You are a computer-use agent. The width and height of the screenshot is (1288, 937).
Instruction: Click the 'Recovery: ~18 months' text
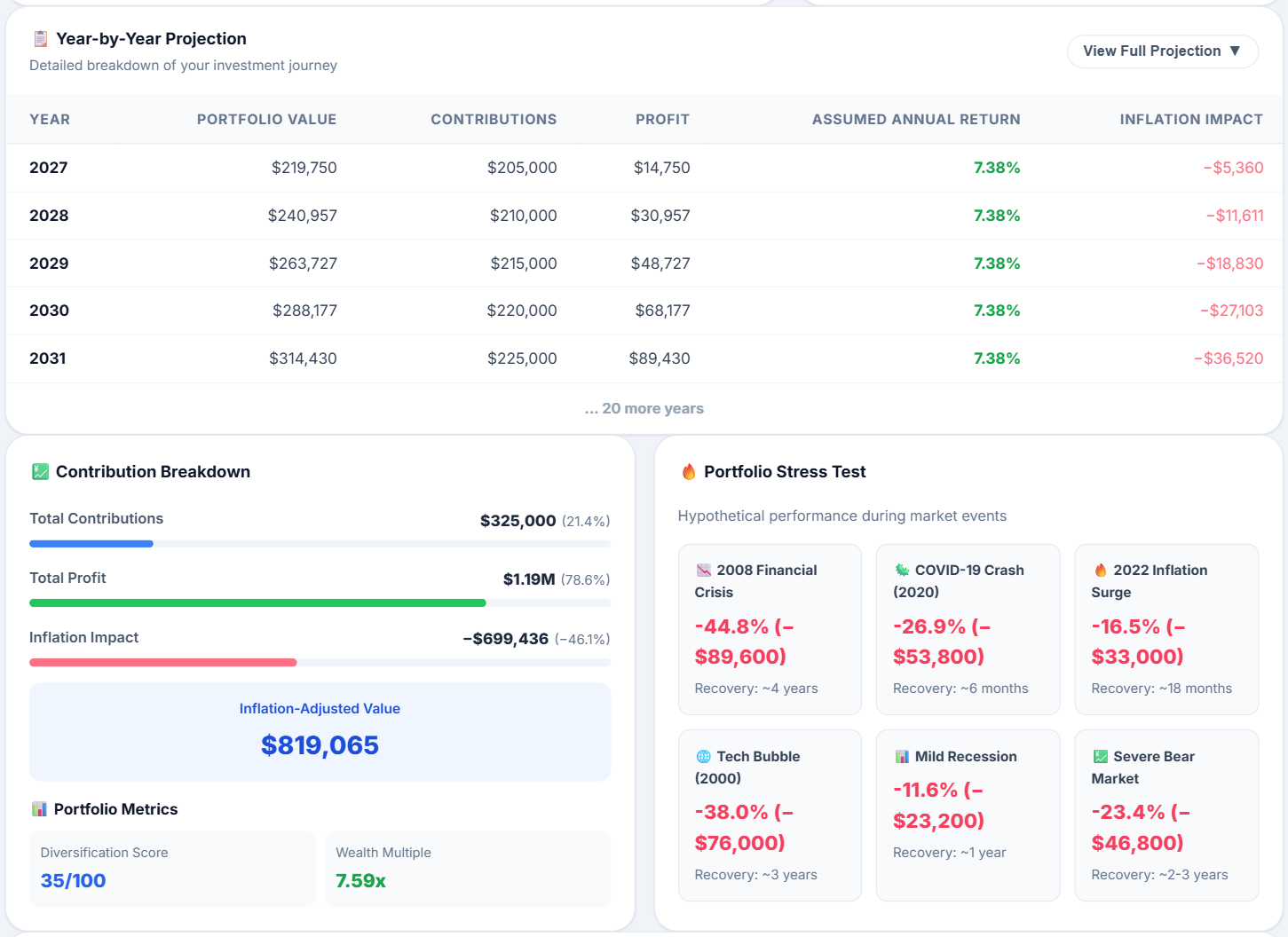pos(1162,689)
